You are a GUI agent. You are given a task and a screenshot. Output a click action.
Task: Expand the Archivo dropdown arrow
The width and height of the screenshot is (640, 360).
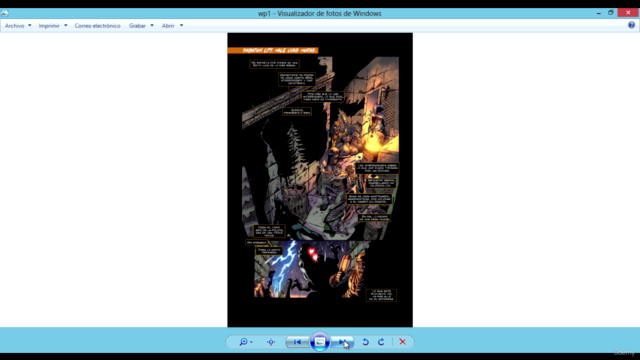tap(29, 26)
